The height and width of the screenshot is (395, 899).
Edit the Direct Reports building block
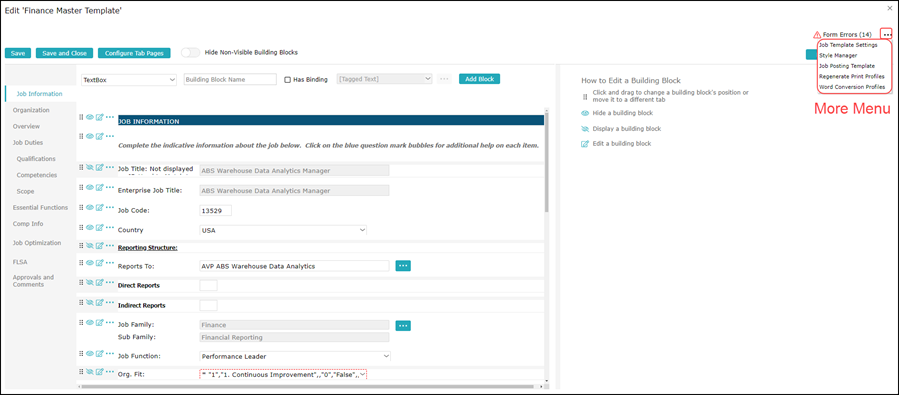coord(99,282)
